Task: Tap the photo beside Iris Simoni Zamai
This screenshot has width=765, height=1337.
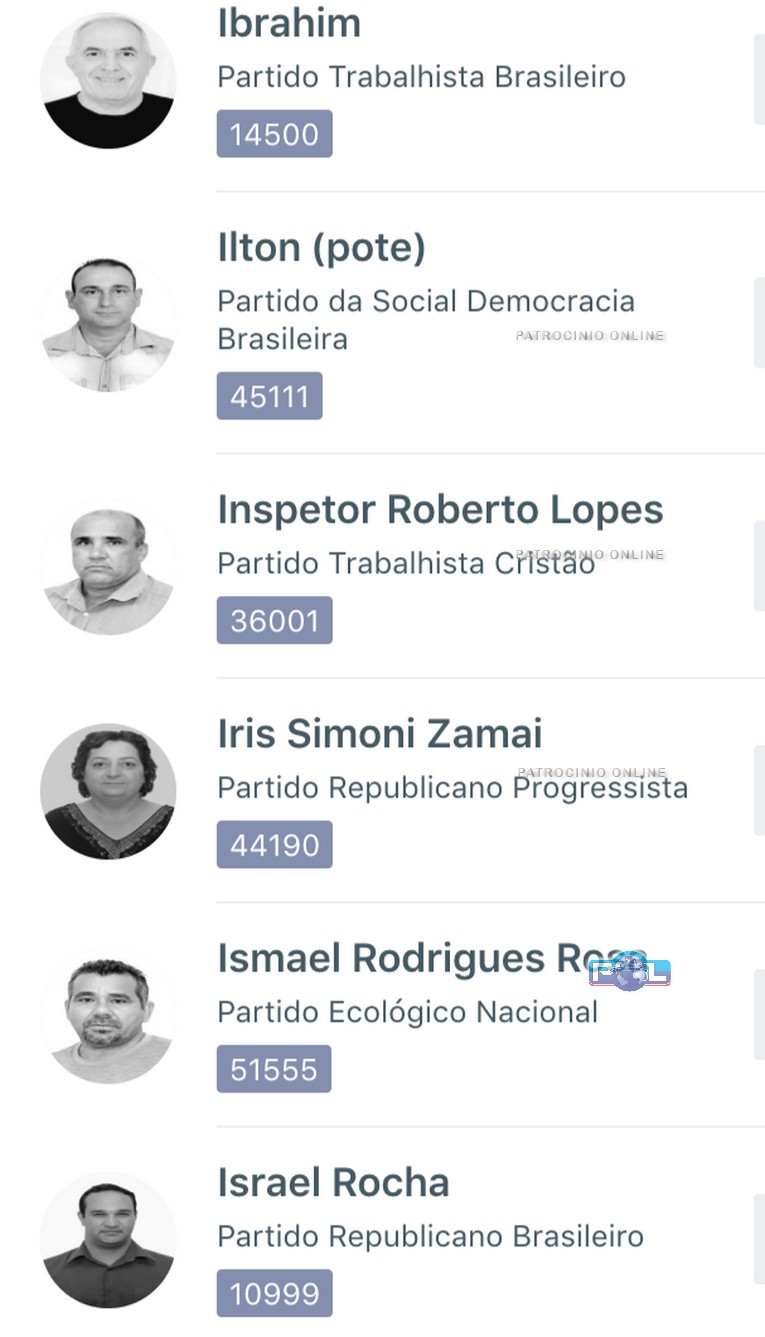Action: (108, 791)
